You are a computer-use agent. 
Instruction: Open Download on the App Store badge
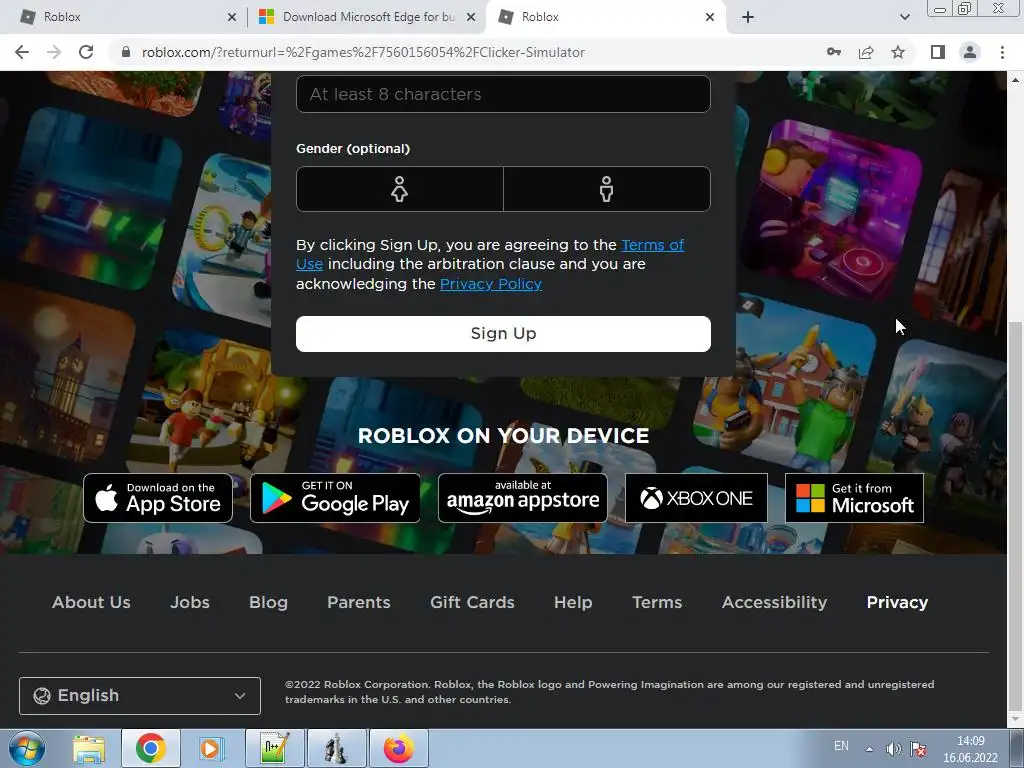(158, 498)
